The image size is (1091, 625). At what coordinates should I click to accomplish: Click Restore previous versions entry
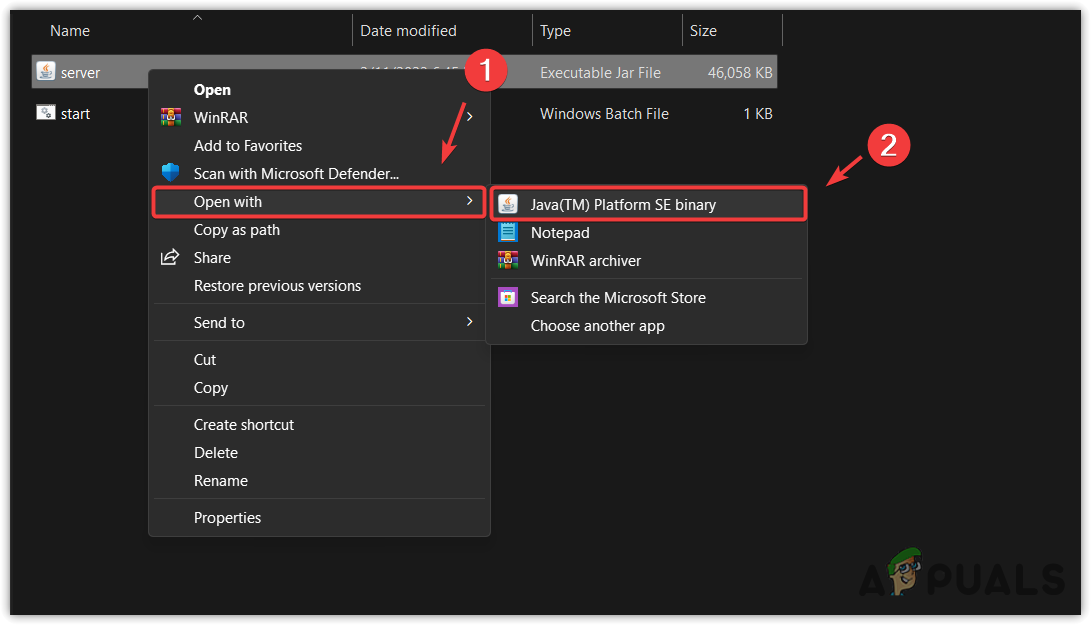point(277,285)
